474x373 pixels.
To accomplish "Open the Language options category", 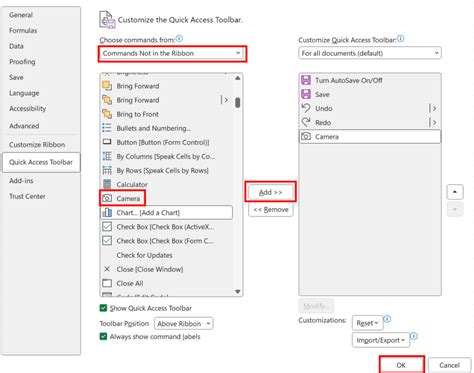I will tap(24, 93).
